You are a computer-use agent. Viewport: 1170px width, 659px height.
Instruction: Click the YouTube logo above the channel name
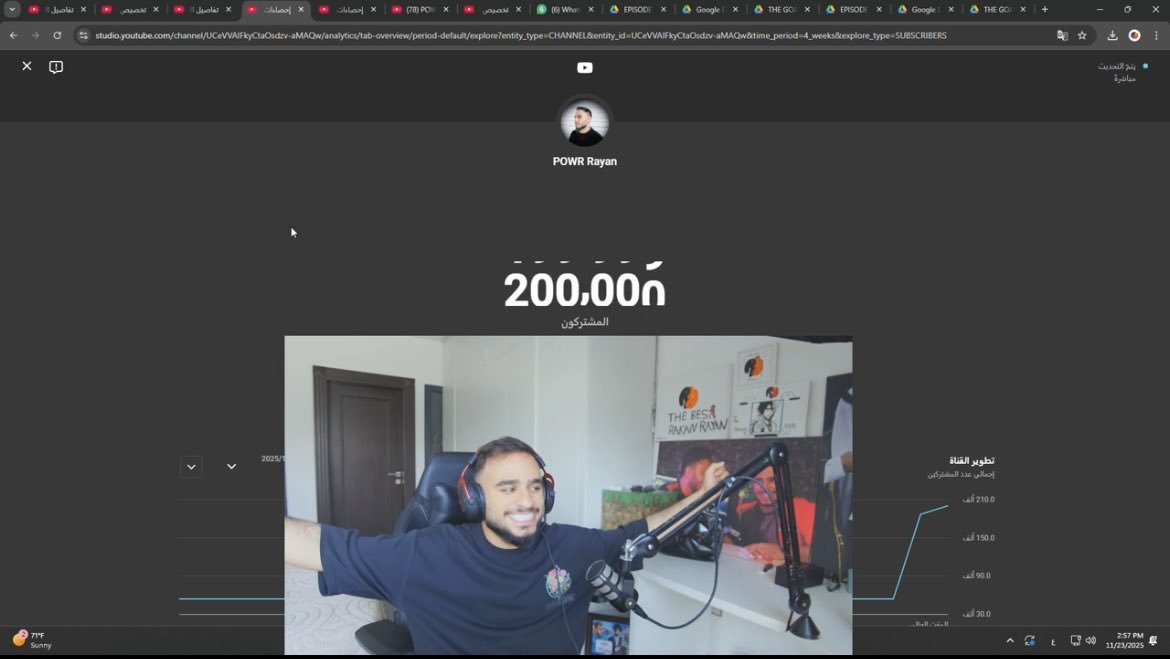tap(584, 68)
